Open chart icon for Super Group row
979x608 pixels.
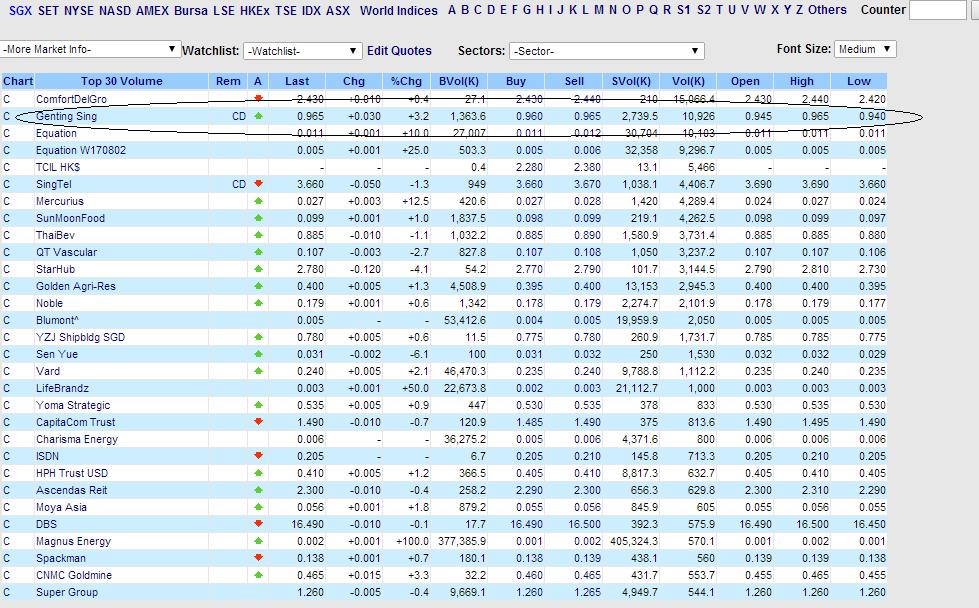coord(7,592)
